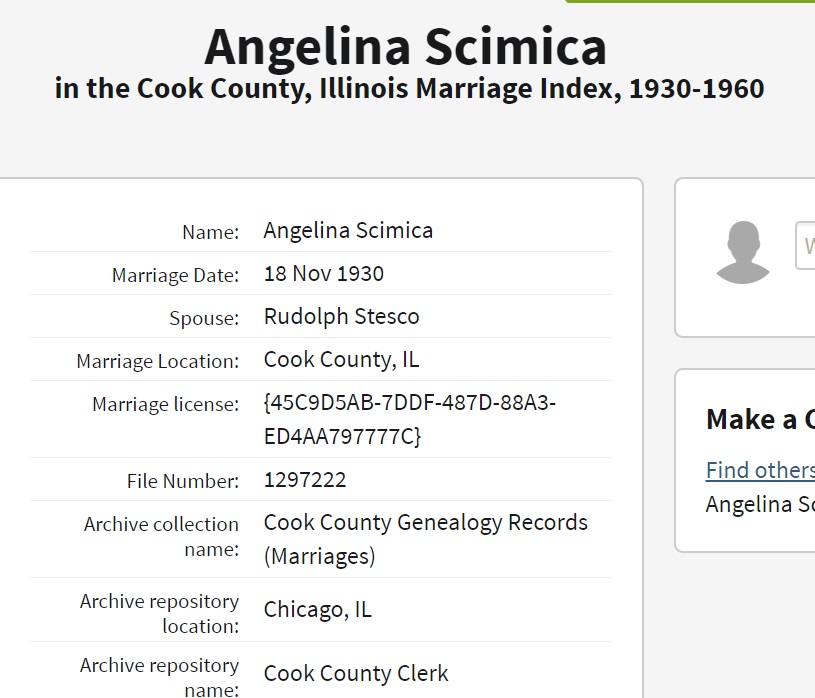The width and height of the screenshot is (815, 698).
Task: Click spouse name "Rudolph Stesco"
Action: (x=341, y=317)
